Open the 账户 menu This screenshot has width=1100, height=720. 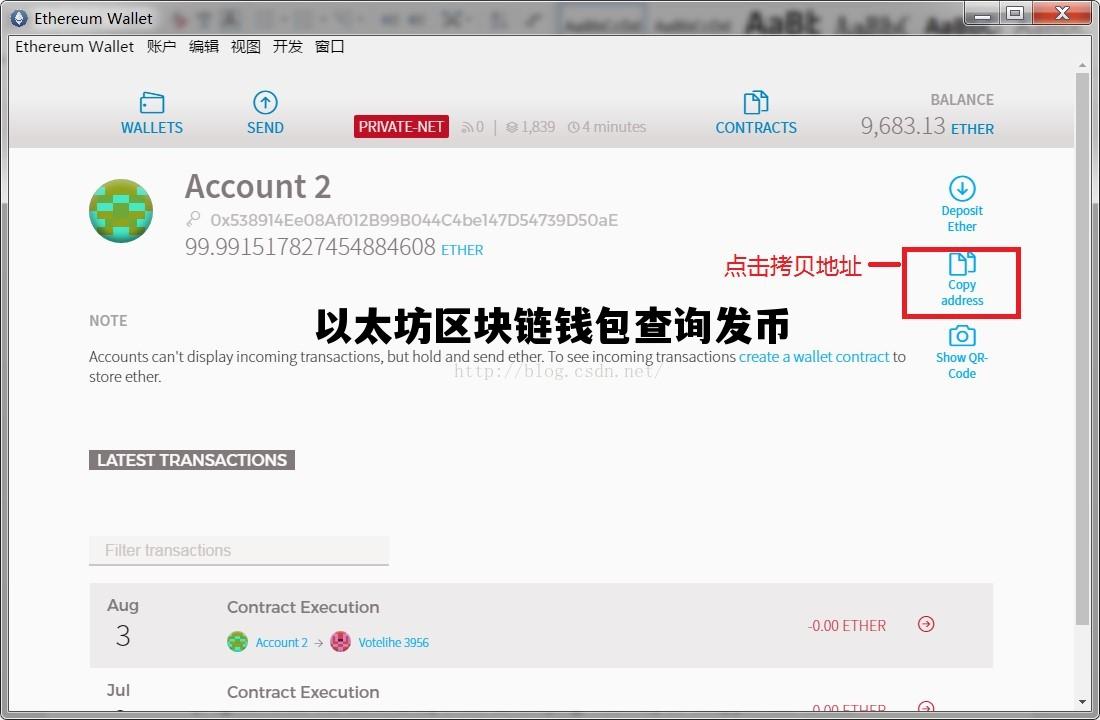click(x=162, y=46)
